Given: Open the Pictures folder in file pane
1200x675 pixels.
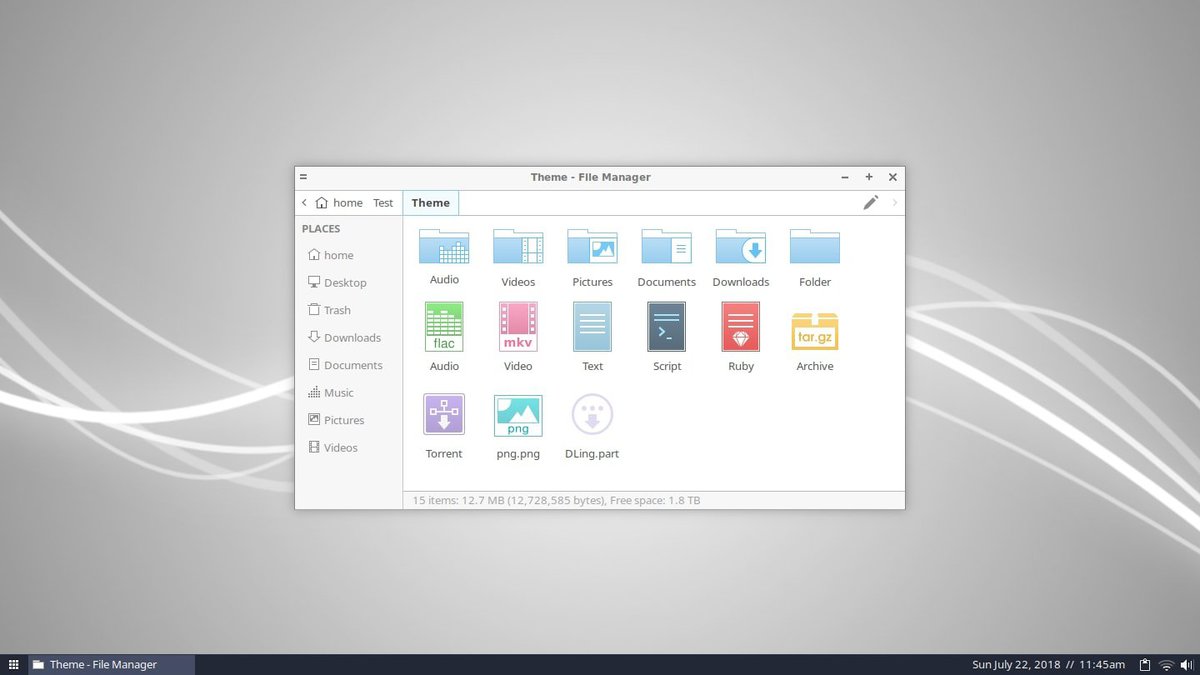Looking at the screenshot, I should (x=592, y=246).
